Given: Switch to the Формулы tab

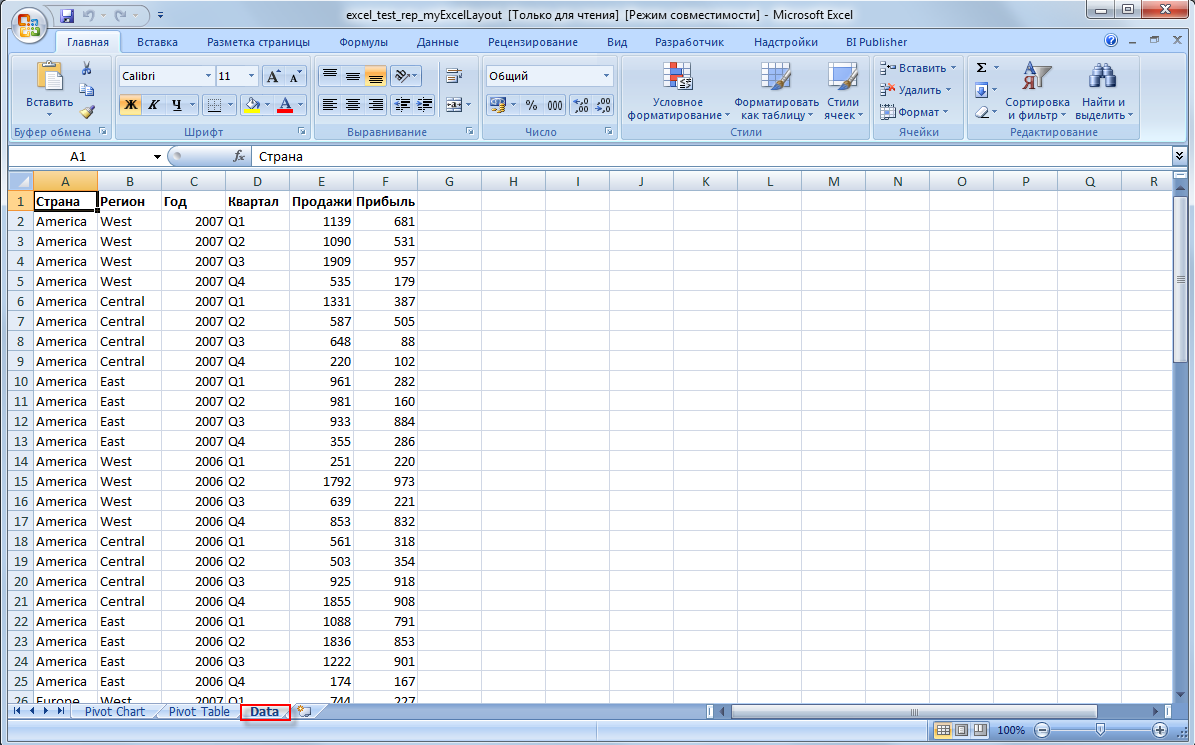Looking at the screenshot, I should pyautogui.click(x=364, y=42).
